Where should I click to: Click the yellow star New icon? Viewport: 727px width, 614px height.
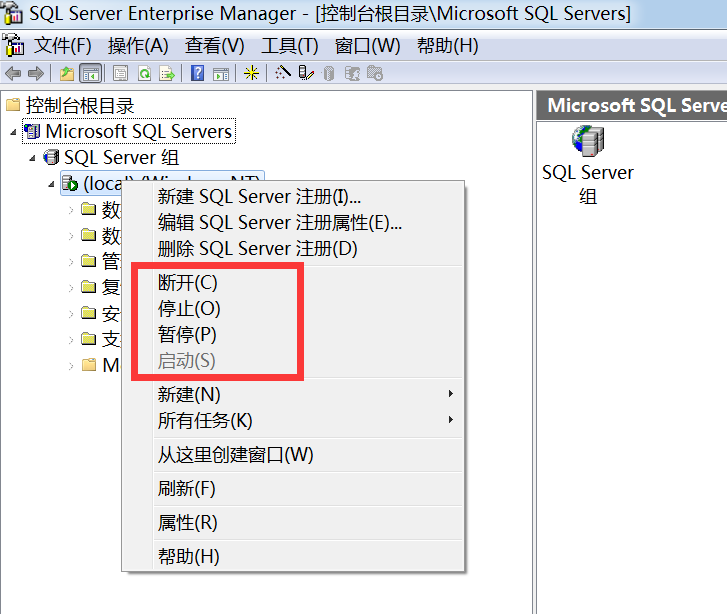251,73
